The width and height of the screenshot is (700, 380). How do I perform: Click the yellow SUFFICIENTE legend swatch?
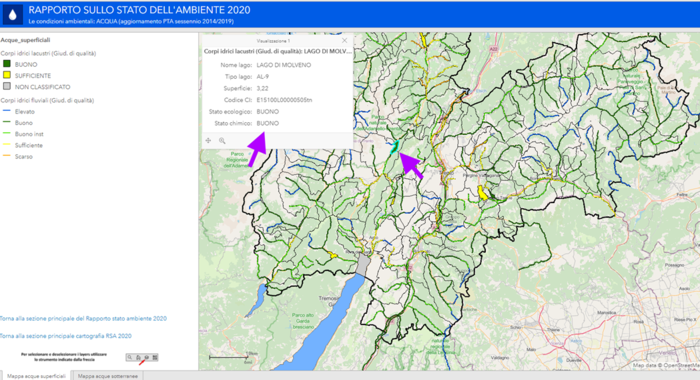tap(7, 75)
